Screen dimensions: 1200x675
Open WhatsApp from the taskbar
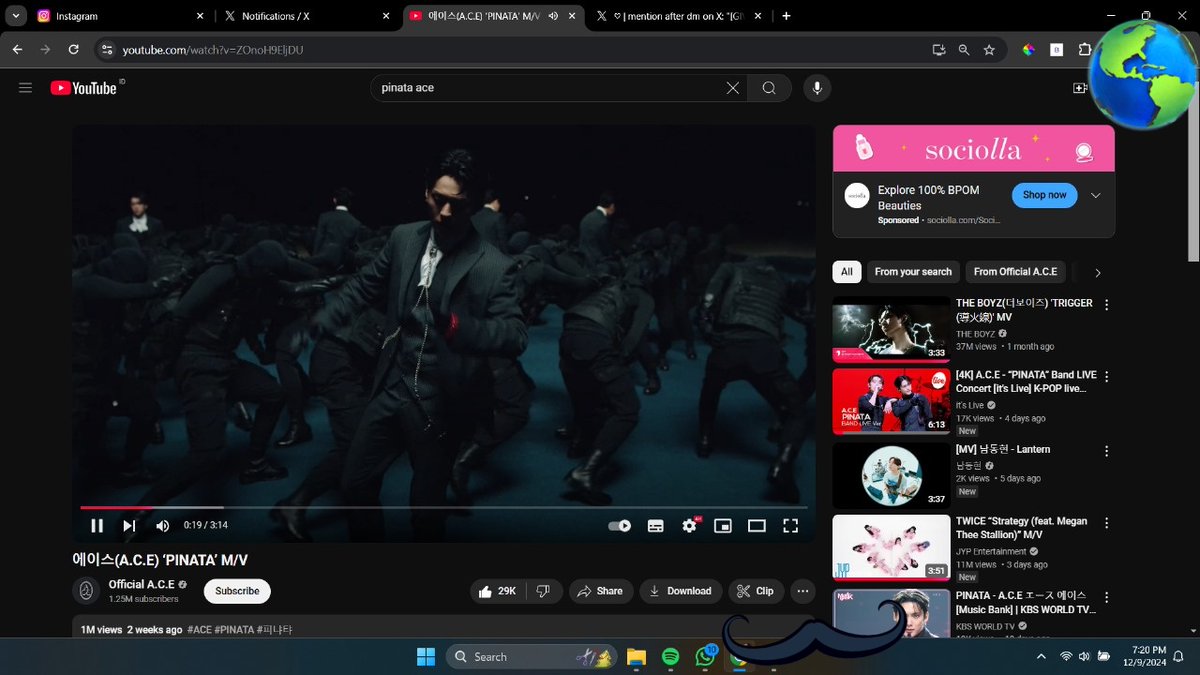[706, 657]
